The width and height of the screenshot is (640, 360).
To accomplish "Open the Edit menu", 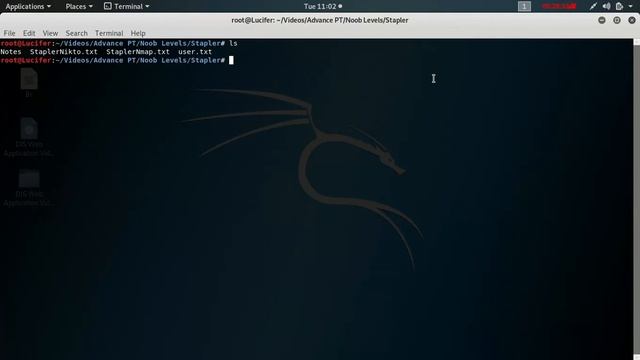I will coord(29,33).
